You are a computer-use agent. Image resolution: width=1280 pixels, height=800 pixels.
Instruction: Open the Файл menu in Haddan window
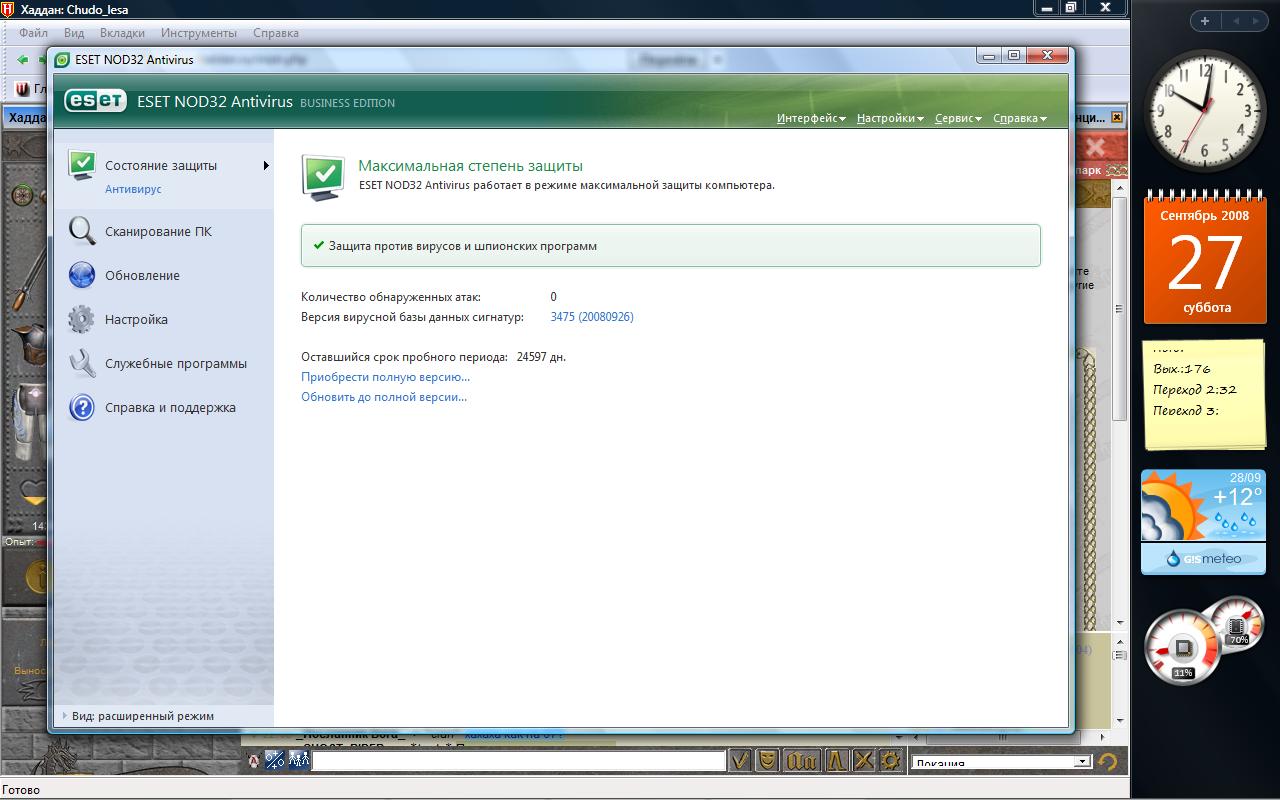click(33, 33)
